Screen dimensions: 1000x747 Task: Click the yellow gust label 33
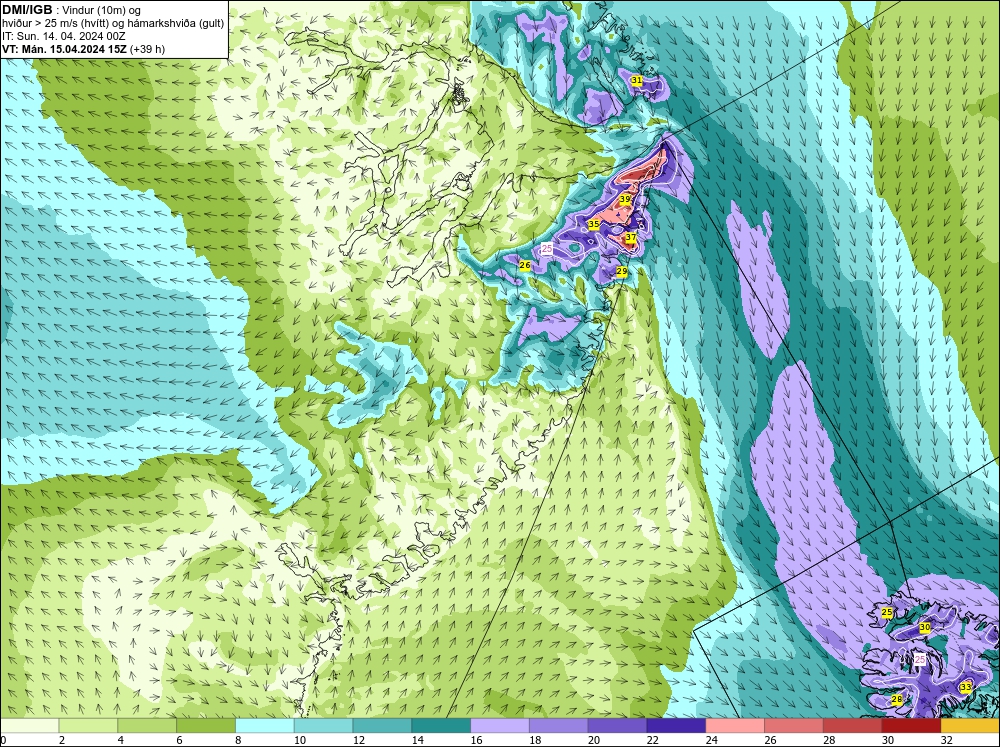(x=966, y=687)
